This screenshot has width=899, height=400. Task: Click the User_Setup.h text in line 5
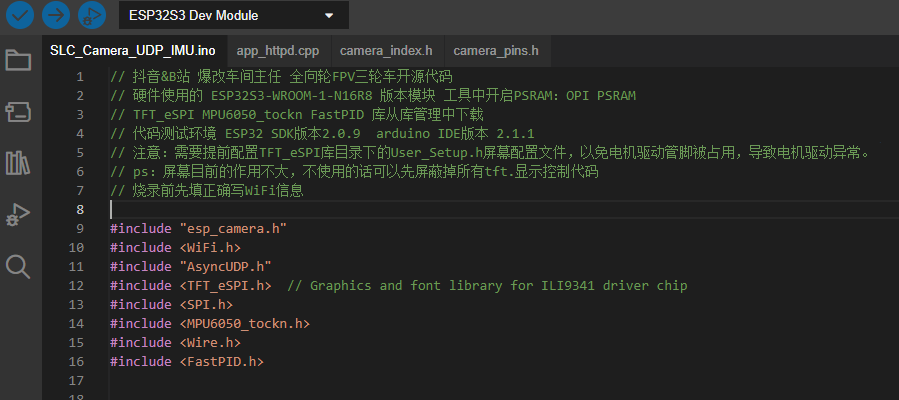(436, 152)
